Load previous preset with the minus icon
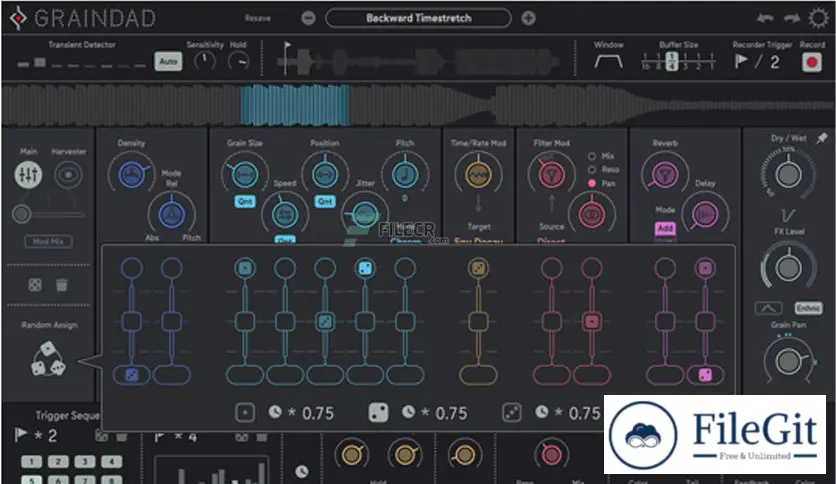 308,18
